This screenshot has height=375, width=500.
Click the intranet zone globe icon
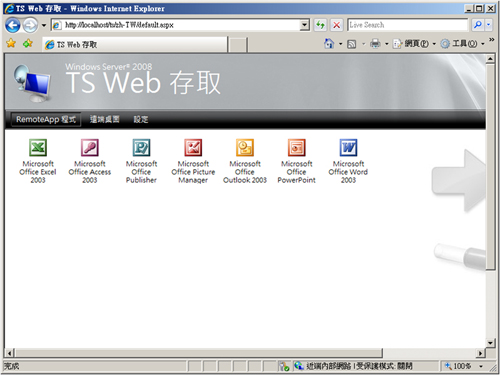pyautogui.click(x=299, y=366)
